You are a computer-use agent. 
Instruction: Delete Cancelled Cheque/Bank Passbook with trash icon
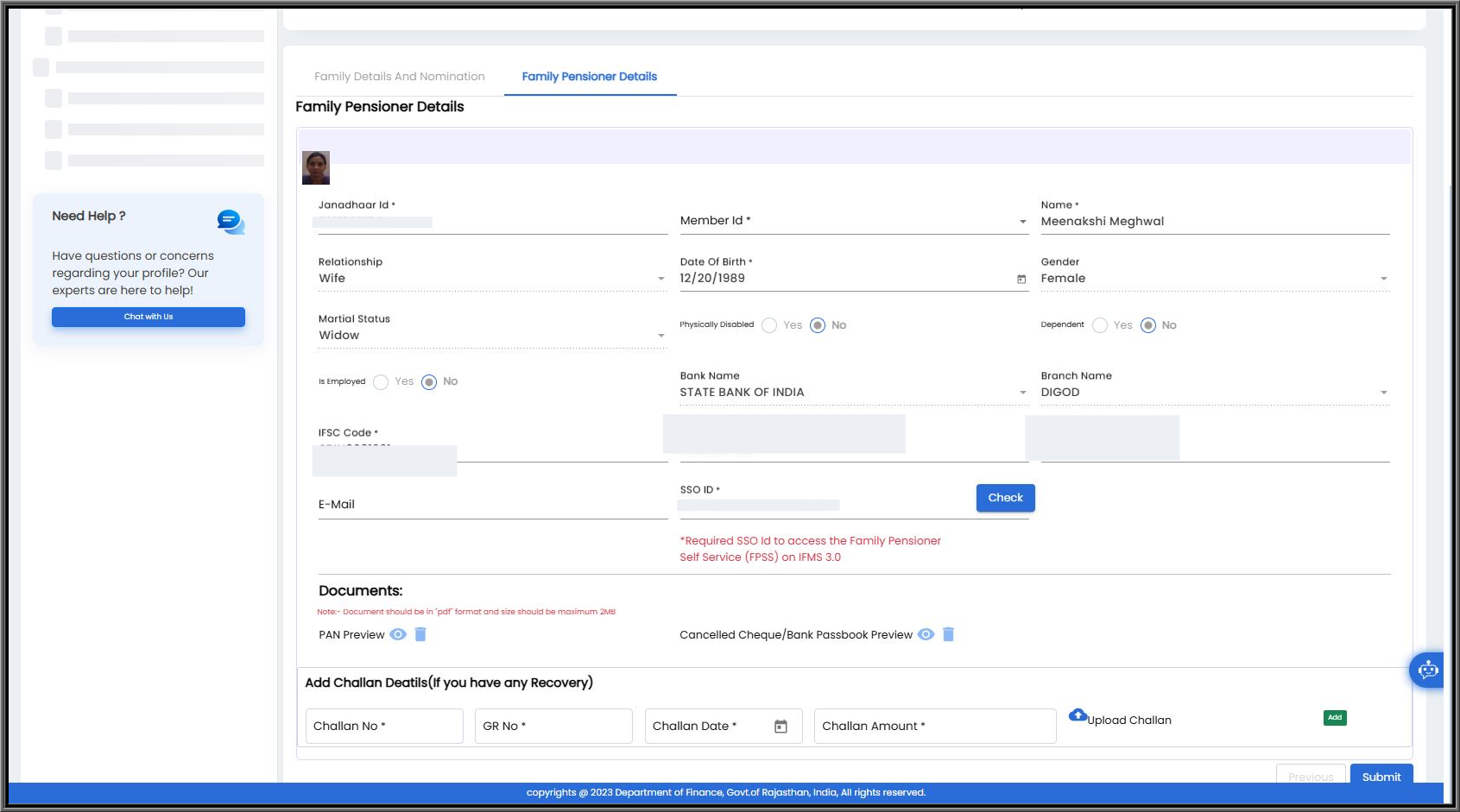[948, 634]
